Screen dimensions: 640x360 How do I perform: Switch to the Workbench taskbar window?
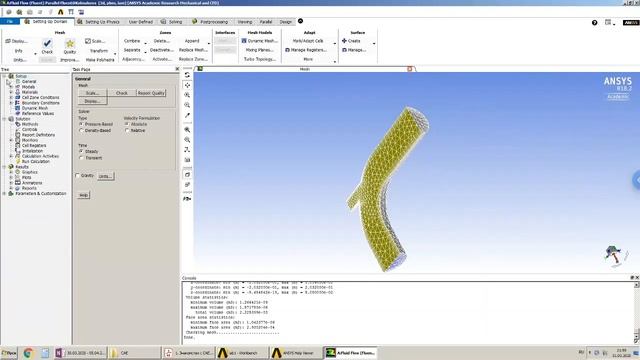pyautogui.click(x=242, y=353)
